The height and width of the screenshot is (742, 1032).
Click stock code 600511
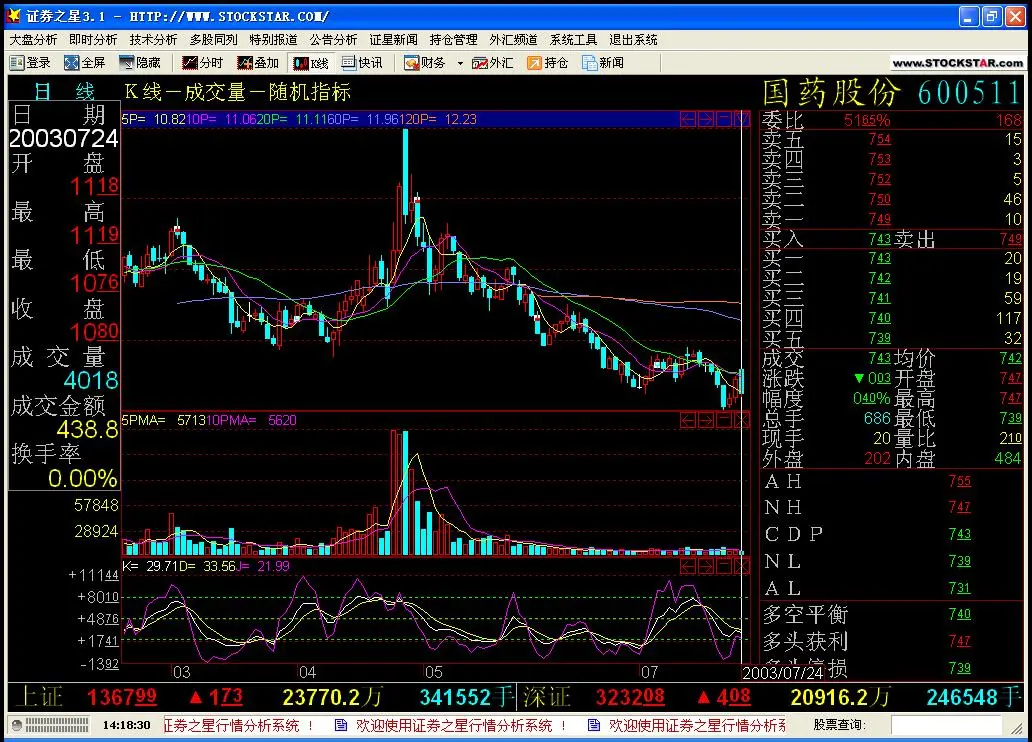click(x=969, y=93)
